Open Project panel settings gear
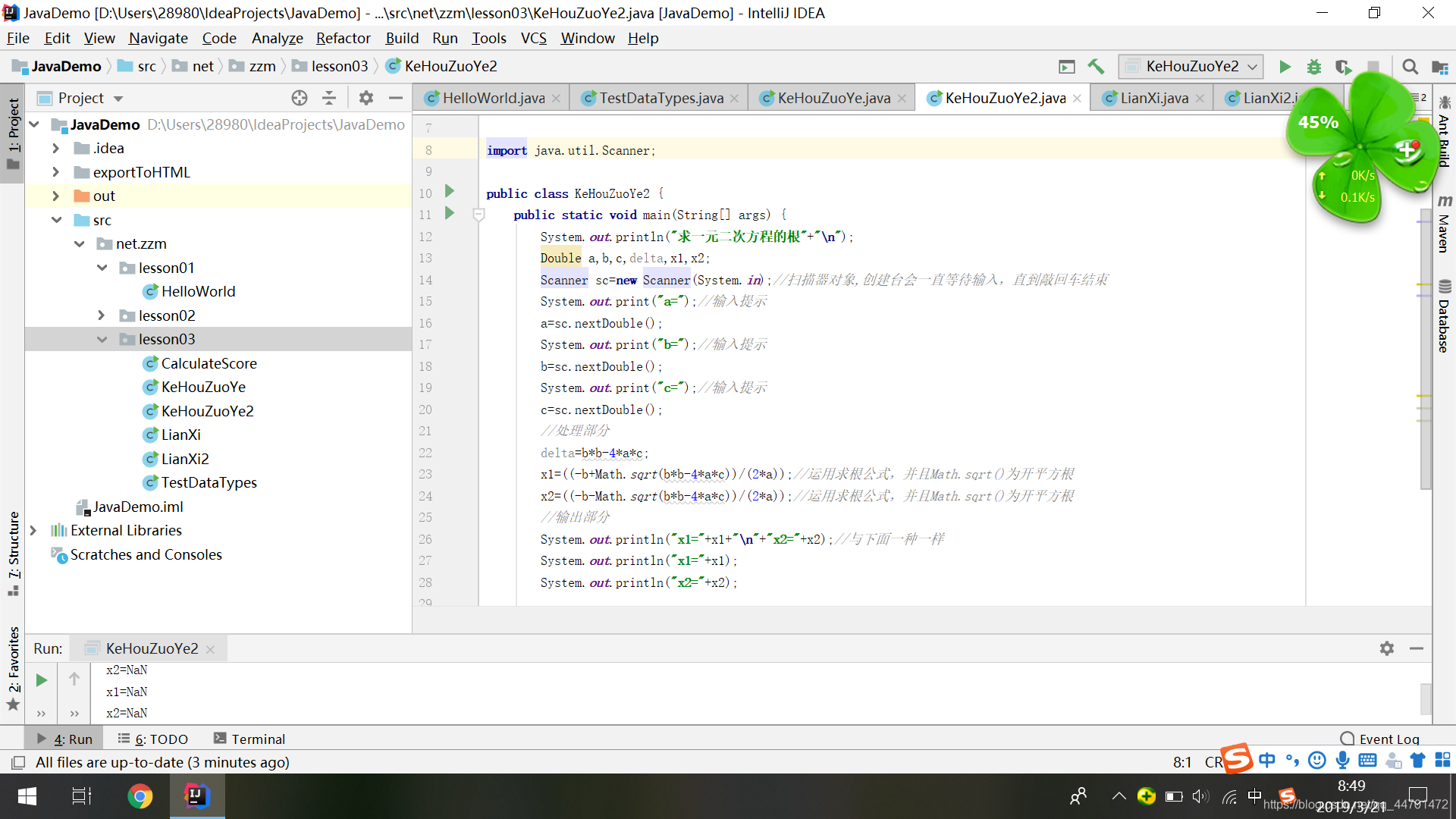This screenshot has width=1456, height=819. tap(366, 98)
